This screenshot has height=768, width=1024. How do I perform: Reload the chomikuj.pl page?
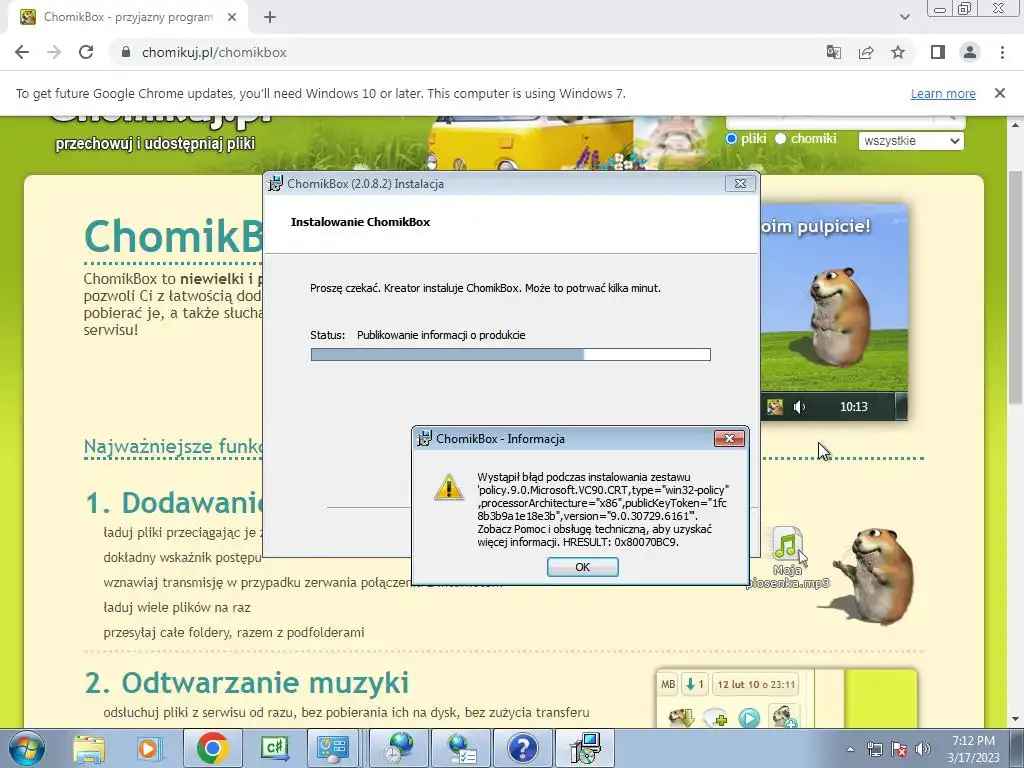pyautogui.click(x=86, y=52)
